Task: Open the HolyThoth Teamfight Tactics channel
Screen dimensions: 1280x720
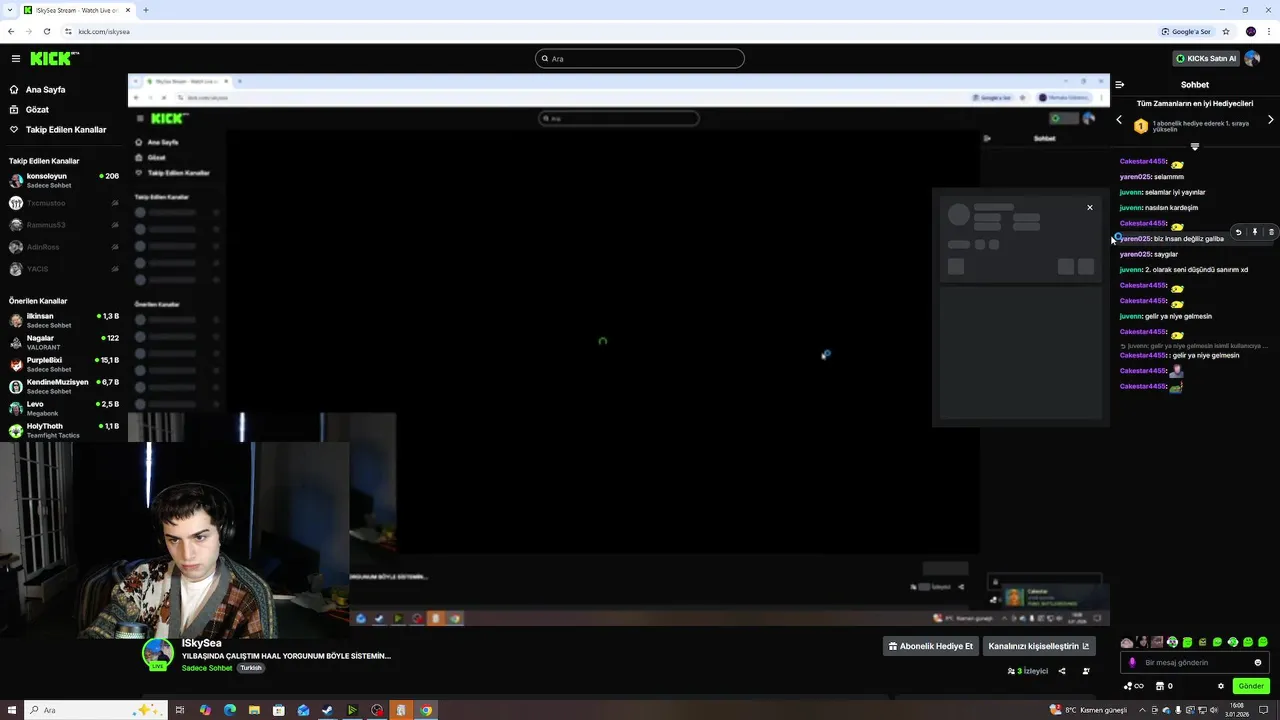Action: (64, 430)
